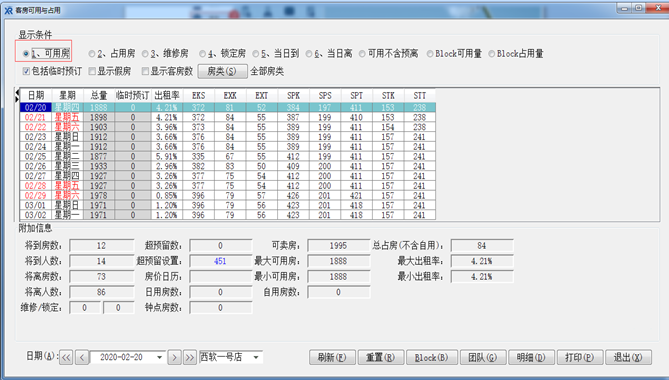
Task: Click the SPS column header
Action: pos(325,96)
